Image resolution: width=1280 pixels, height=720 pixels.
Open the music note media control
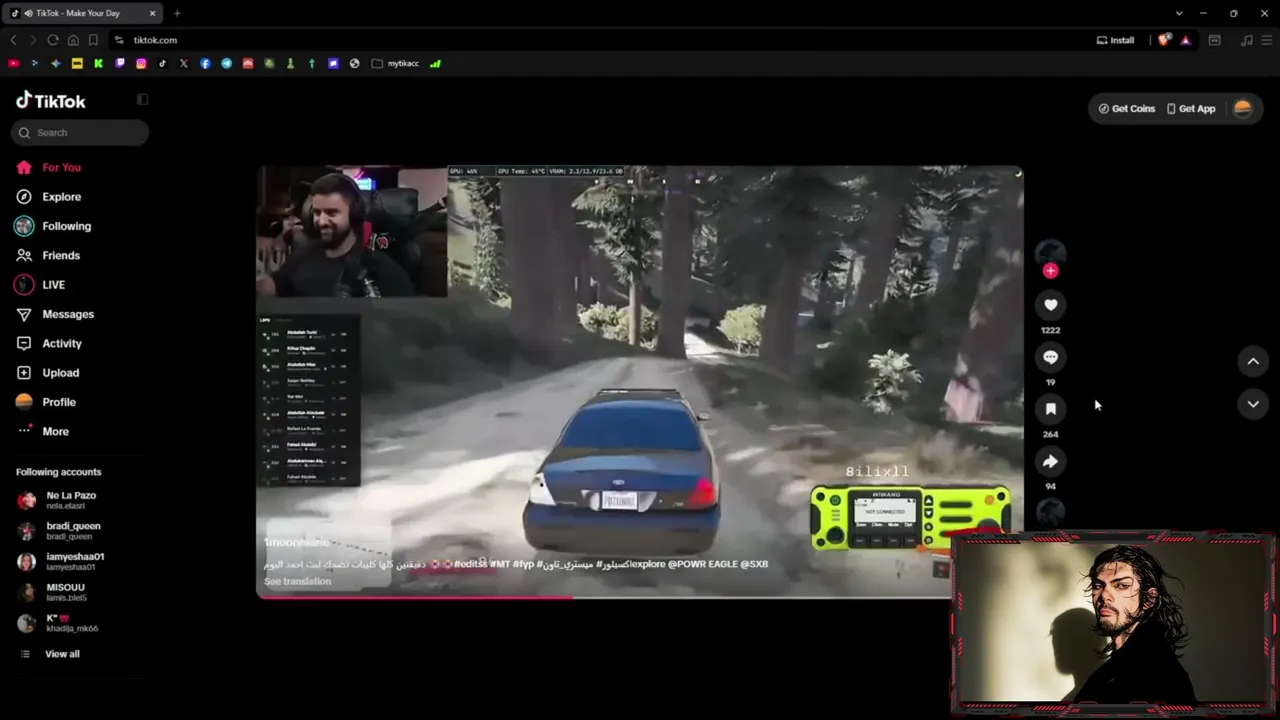(x=1246, y=40)
